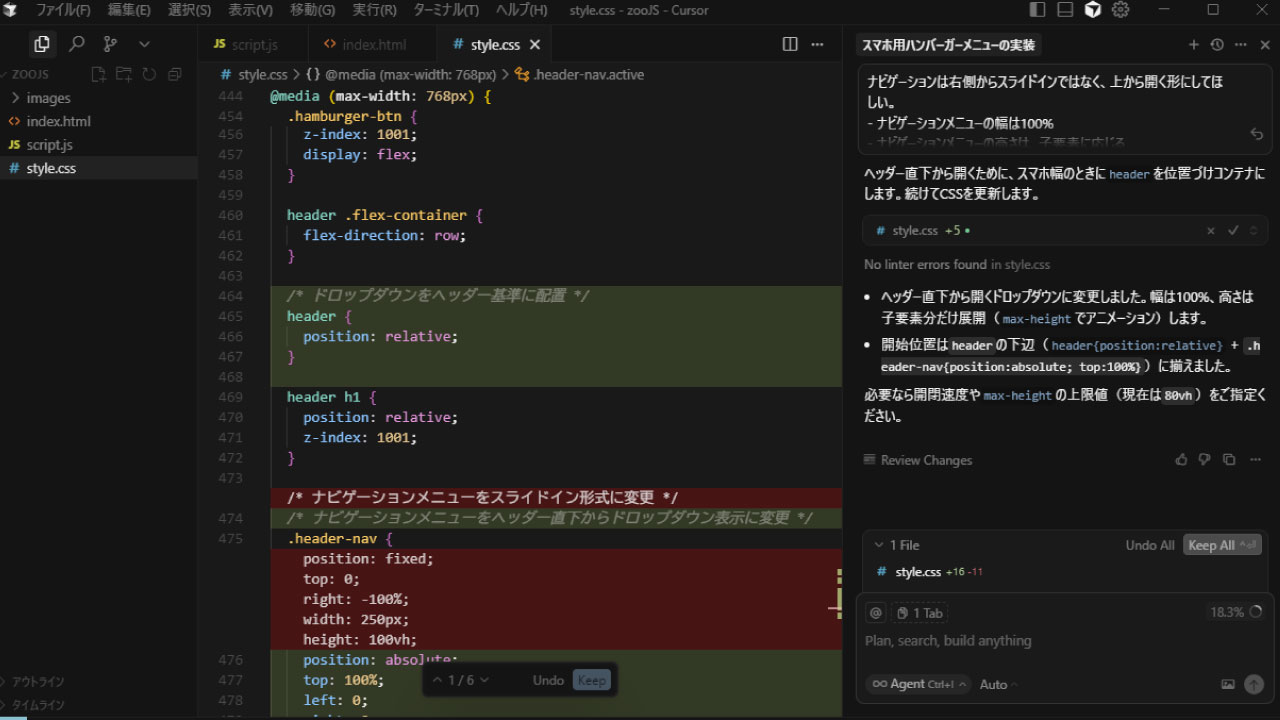This screenshot has height=720, width=1280.
Task: Open editor more actions menu
Action: [817, 44]
